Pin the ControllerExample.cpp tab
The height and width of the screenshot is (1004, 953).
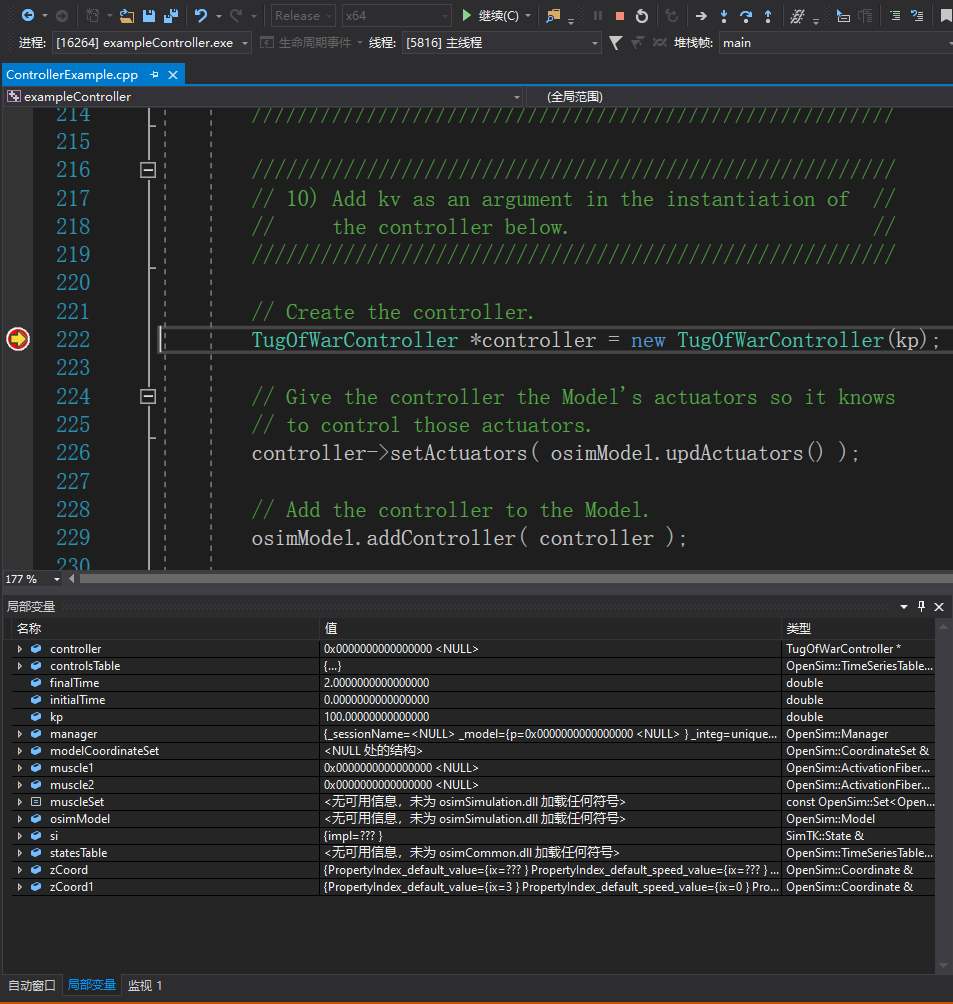[x=155, y=75]
